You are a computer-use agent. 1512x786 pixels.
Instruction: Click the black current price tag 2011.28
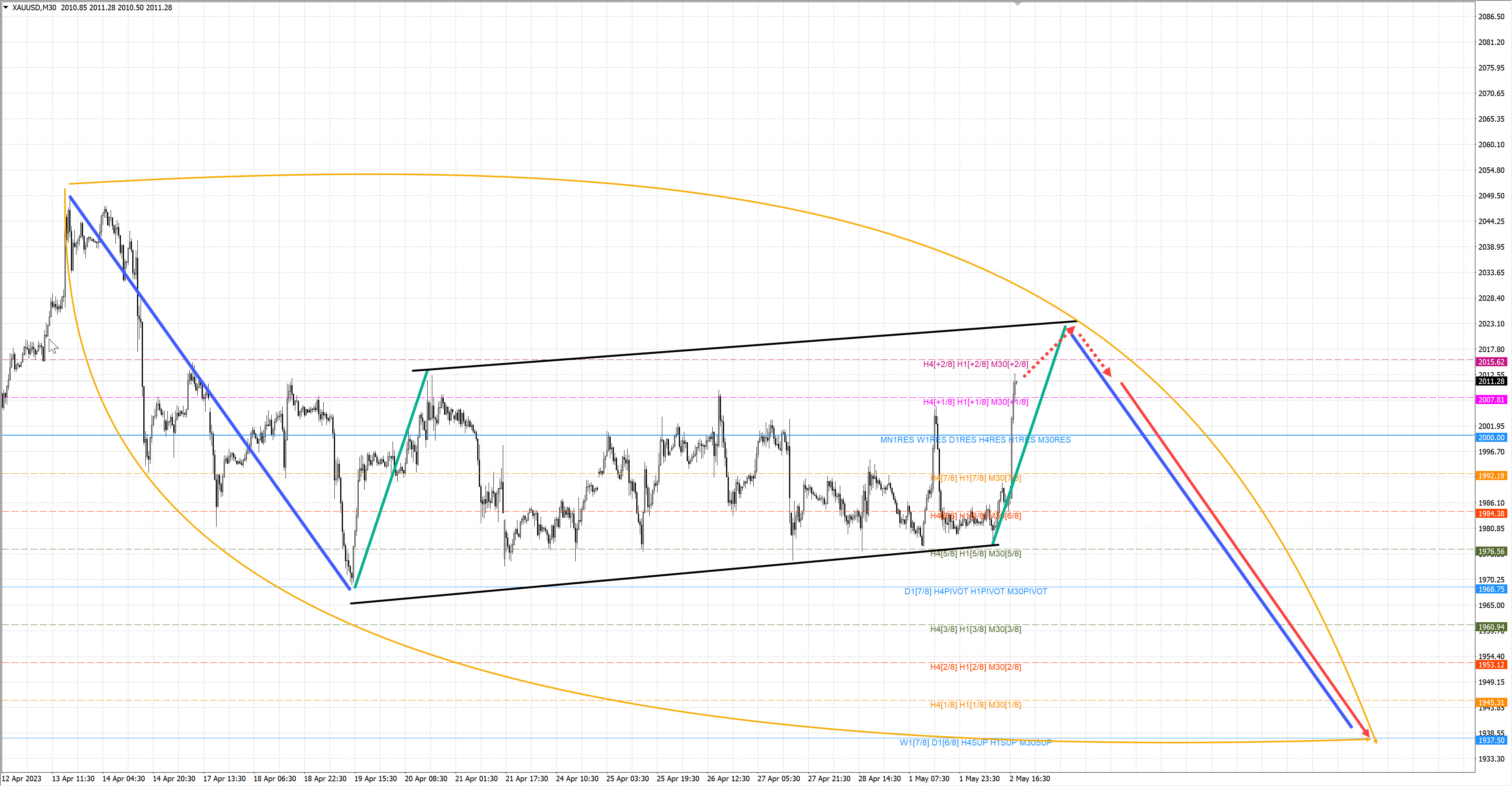coord(1491,382)
